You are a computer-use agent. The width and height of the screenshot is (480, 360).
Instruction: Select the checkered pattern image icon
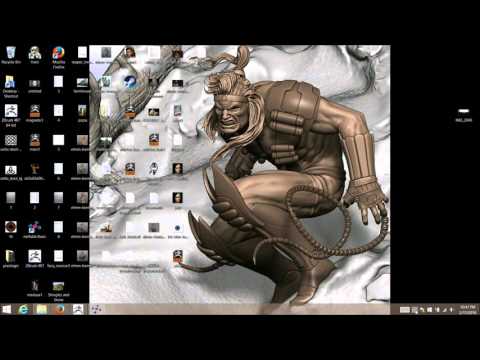pos(11,143)
